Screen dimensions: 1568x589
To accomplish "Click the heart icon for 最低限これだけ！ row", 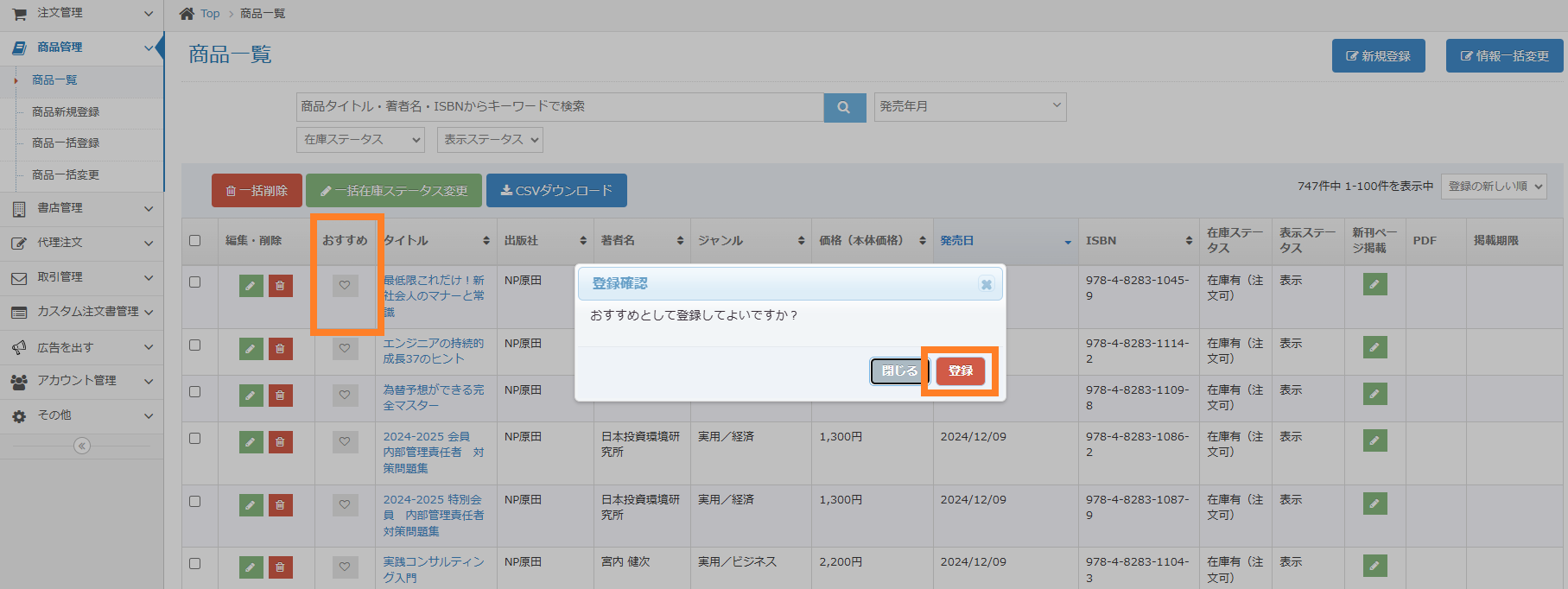I will tap(345, 285).
